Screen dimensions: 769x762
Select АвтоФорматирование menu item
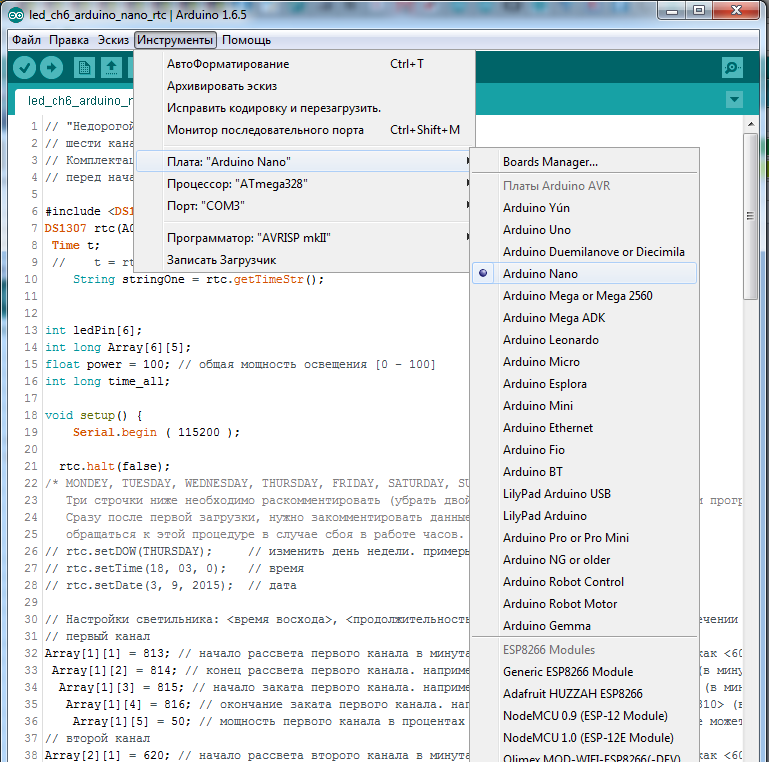(x=228, y=63)
